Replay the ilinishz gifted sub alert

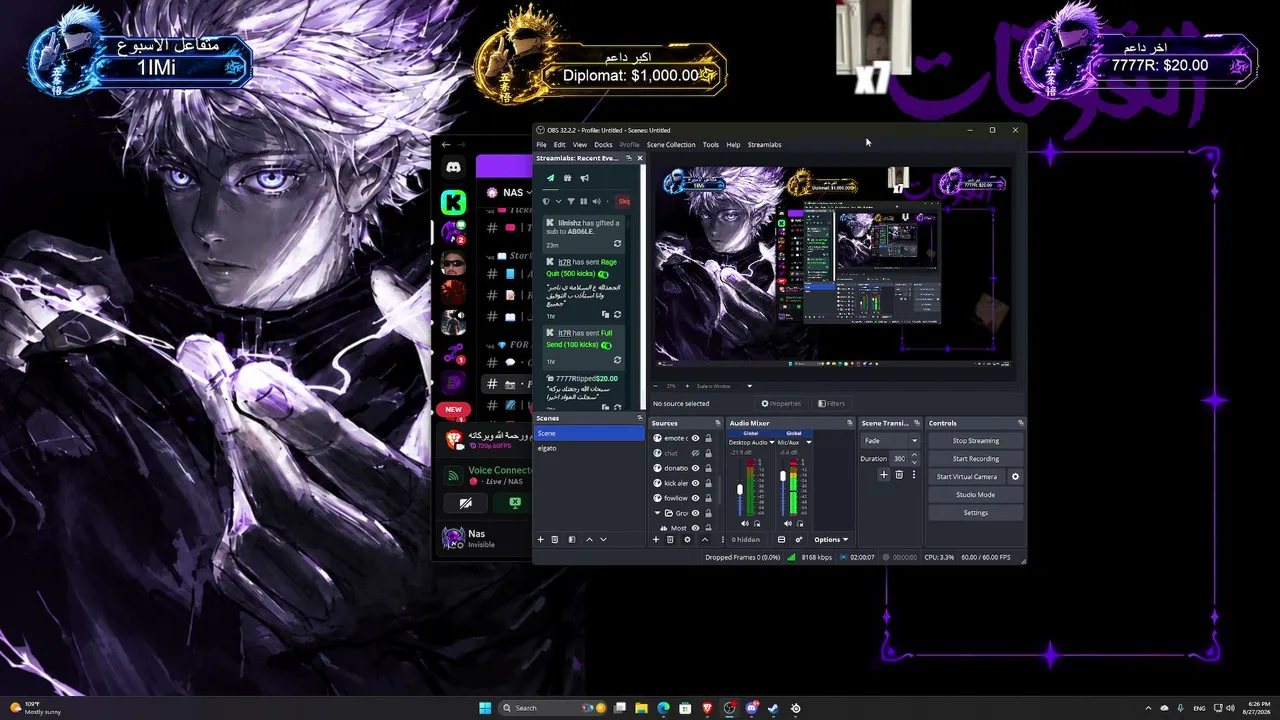(617, 244)
